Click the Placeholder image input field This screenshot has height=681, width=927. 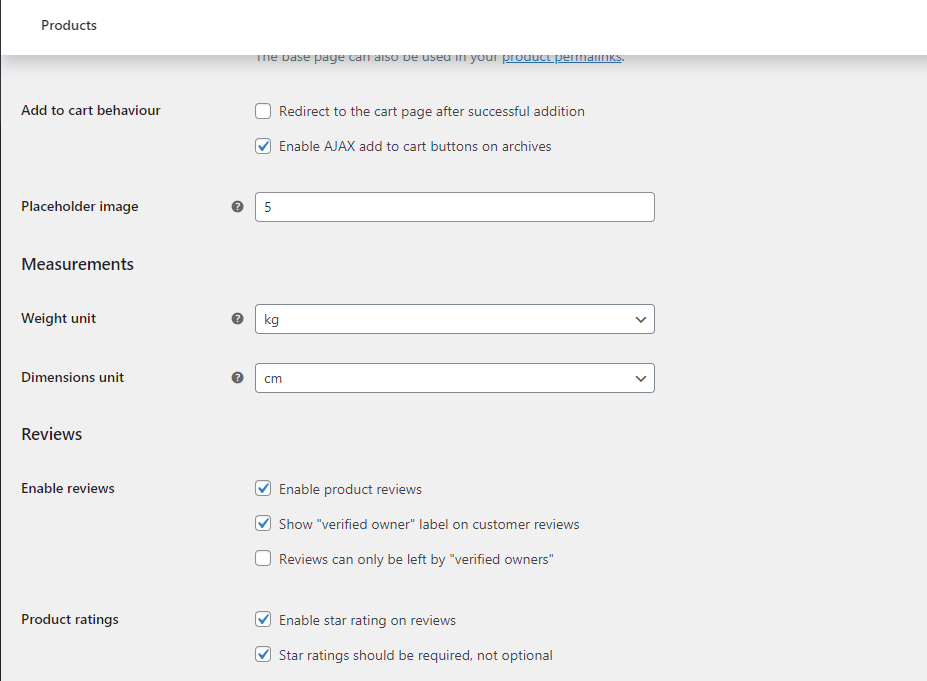coord(454,207)
